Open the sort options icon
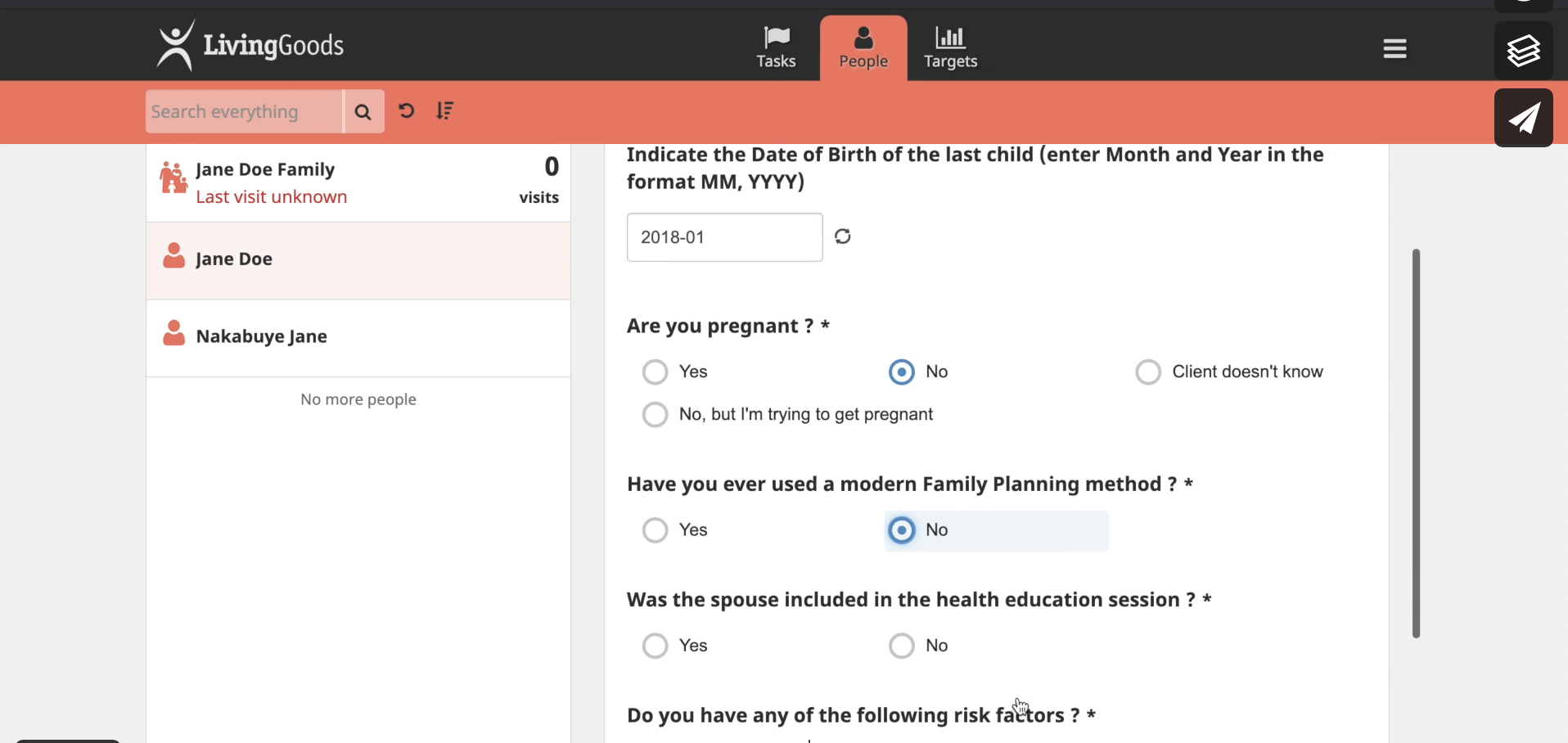The image size is (1568, 743). [445, 111]
